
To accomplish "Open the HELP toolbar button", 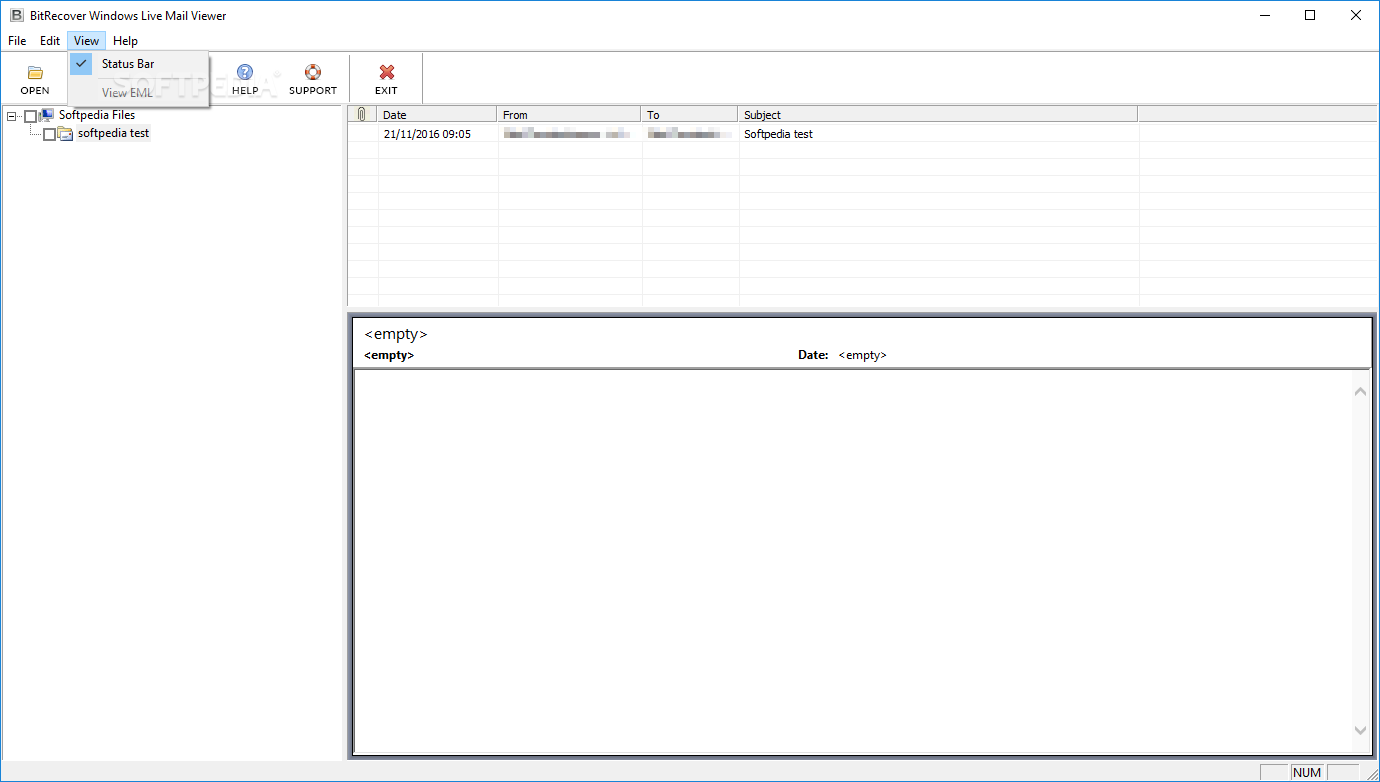I will [x=245, y=79].
